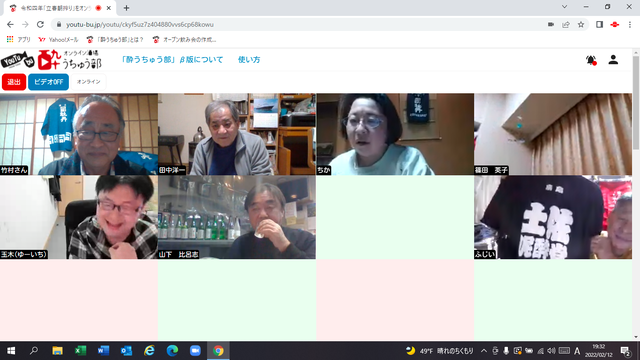Open Zoom from the taskbar
Image resolution: width=640 pixels, height=360 pixels.
coord(195,351)
